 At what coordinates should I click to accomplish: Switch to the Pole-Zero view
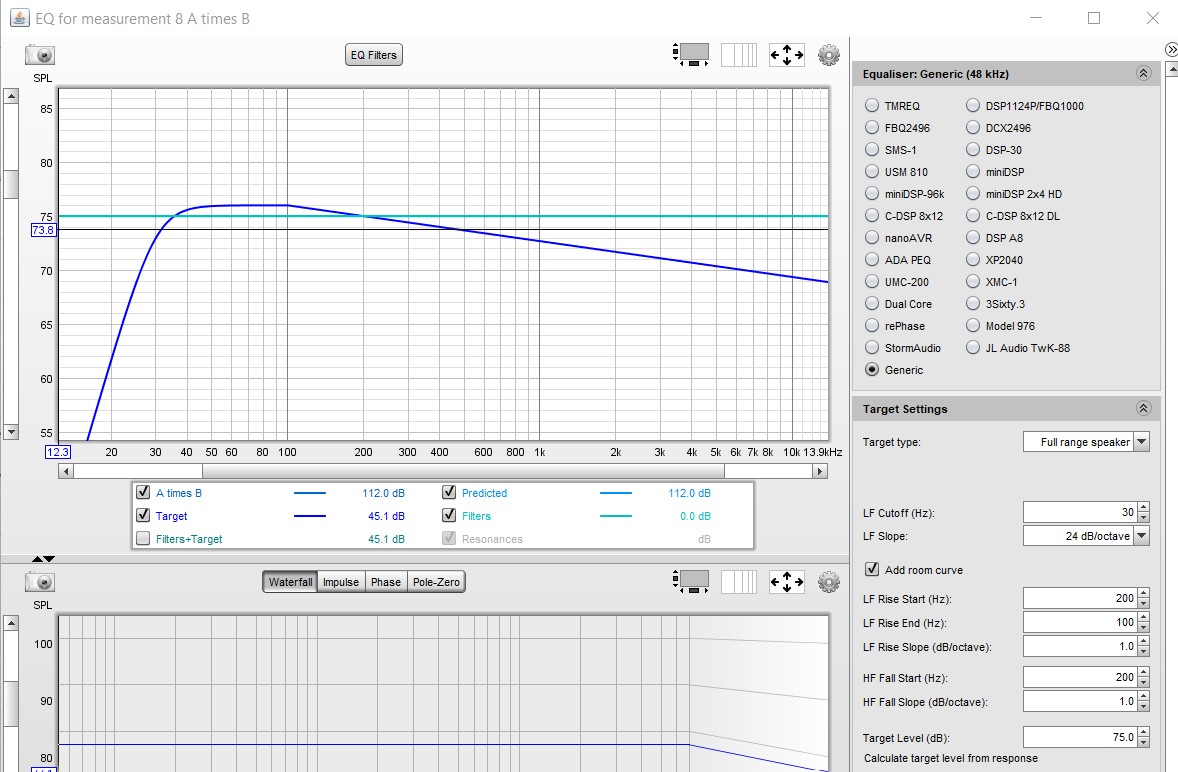coord(436,582)
